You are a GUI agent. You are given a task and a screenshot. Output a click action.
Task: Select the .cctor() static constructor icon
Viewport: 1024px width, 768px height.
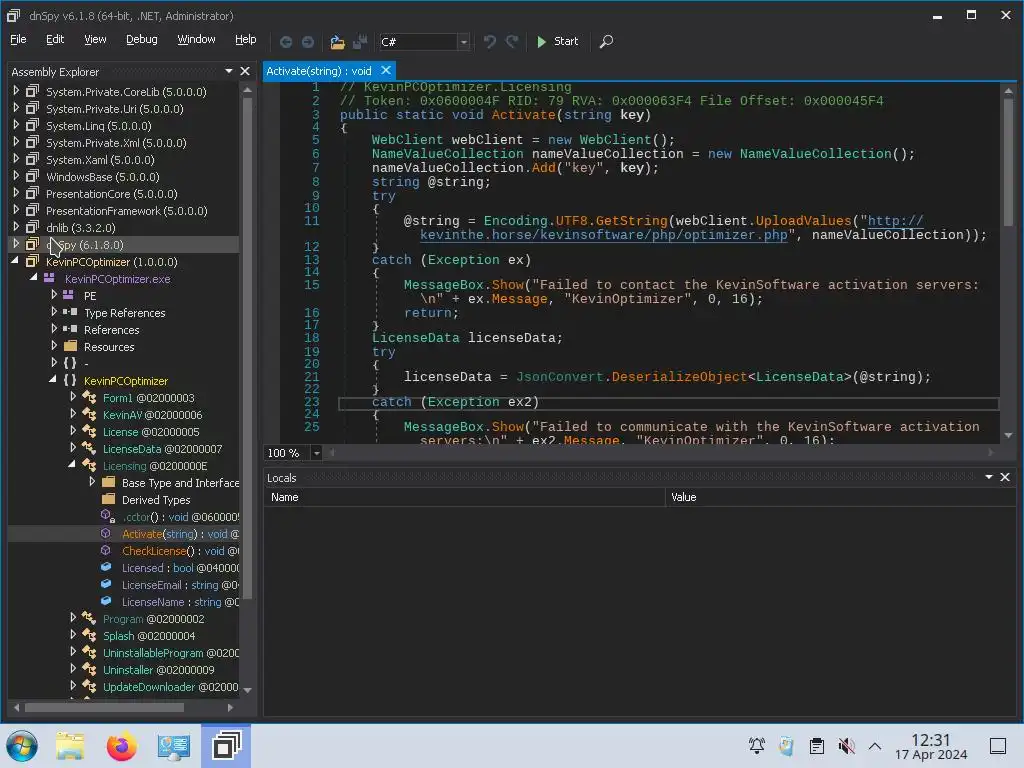108,516
